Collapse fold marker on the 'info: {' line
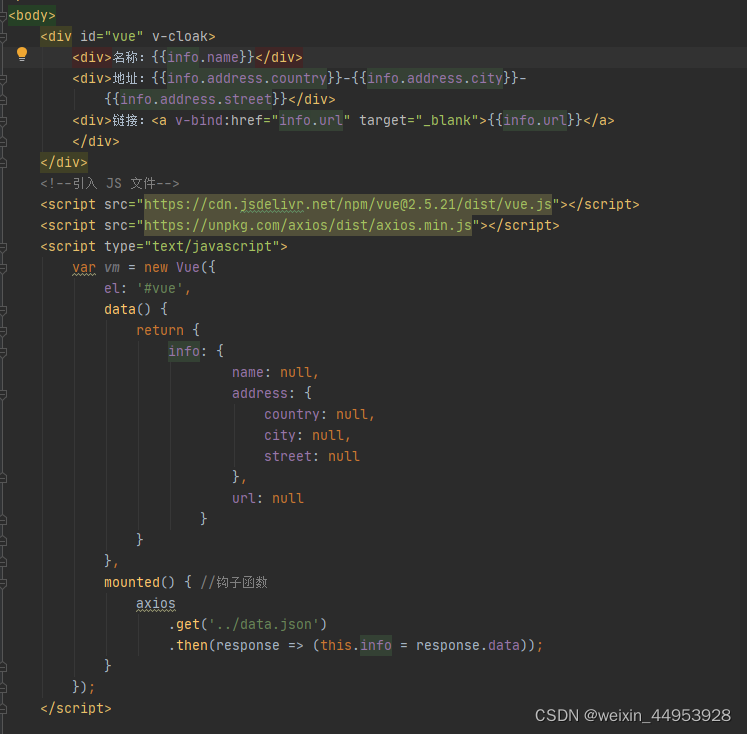Image resolution: width=747 pixels, height=734 pixels. [x=2, y=352]
